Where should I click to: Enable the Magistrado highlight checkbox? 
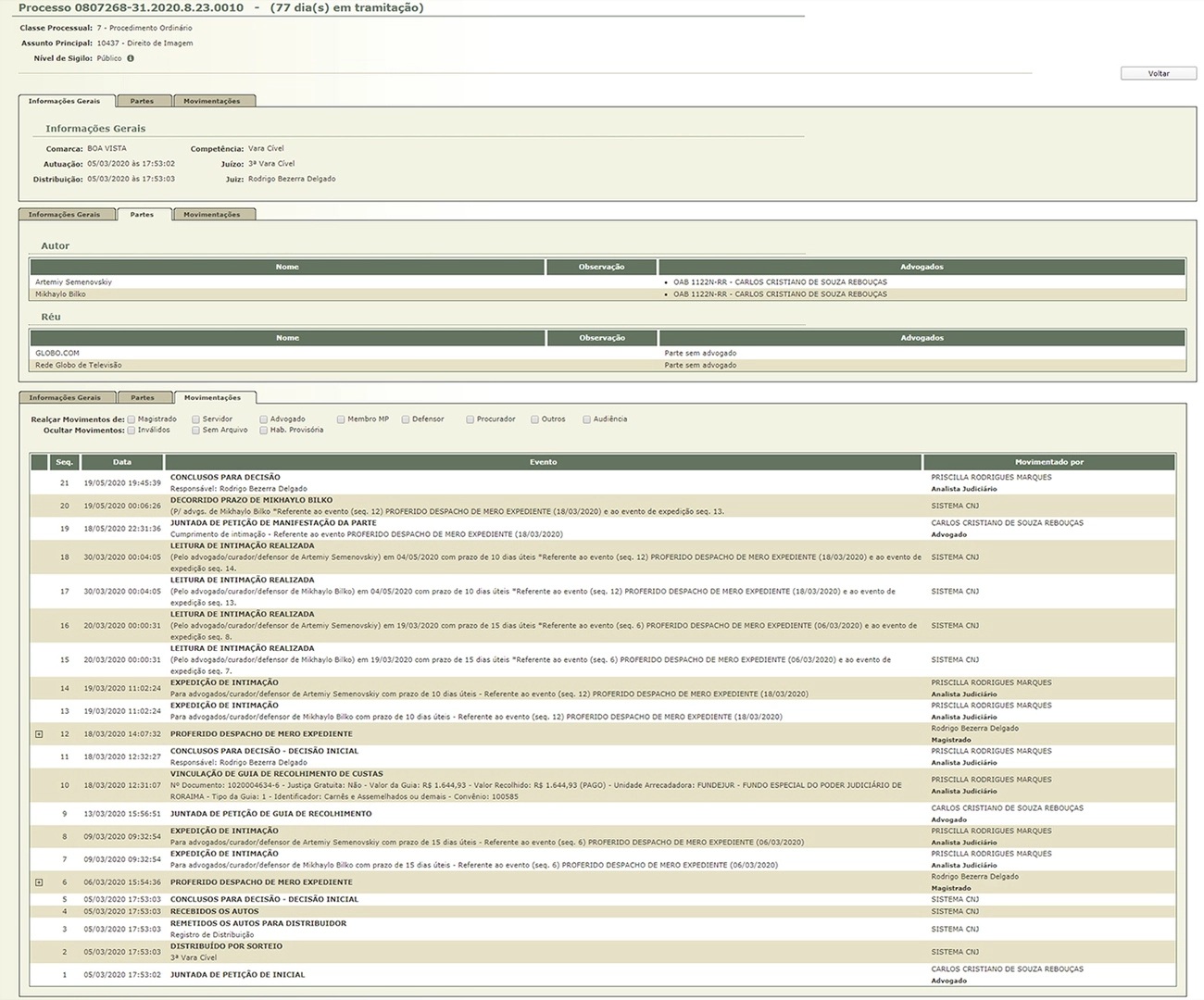[x=132, y=419]
